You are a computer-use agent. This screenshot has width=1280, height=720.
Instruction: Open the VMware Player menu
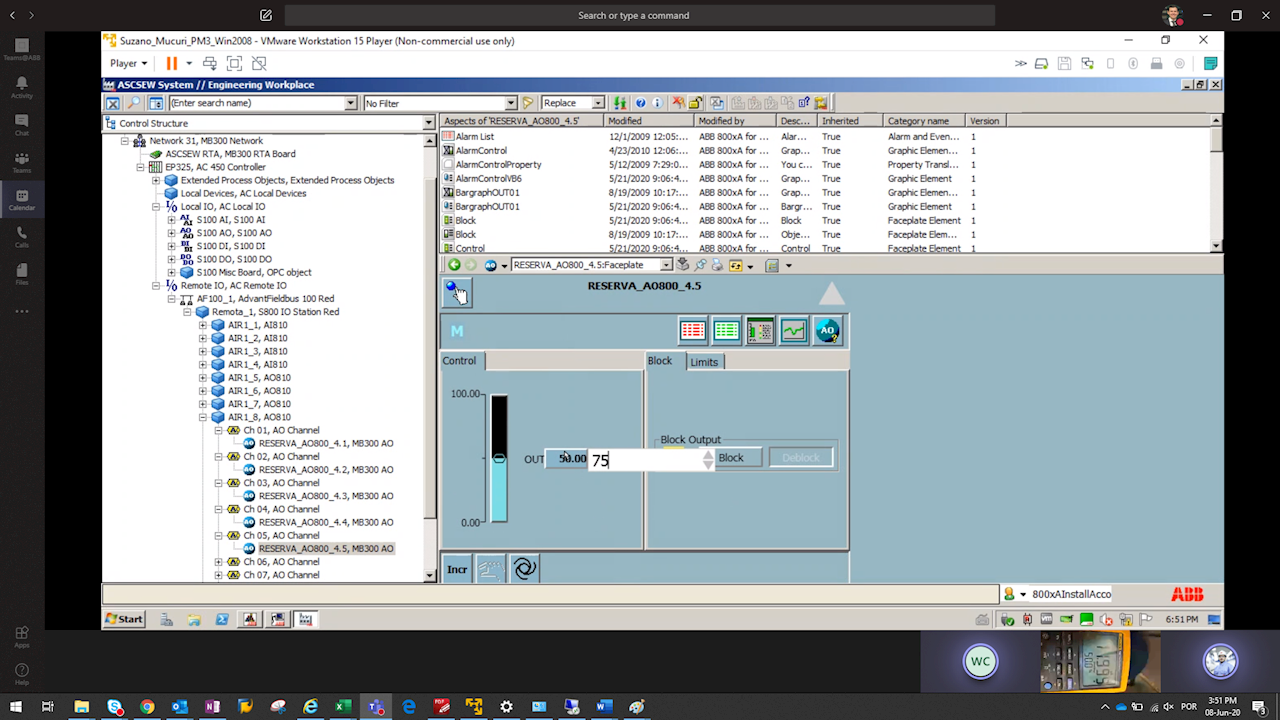coord(128,63)
